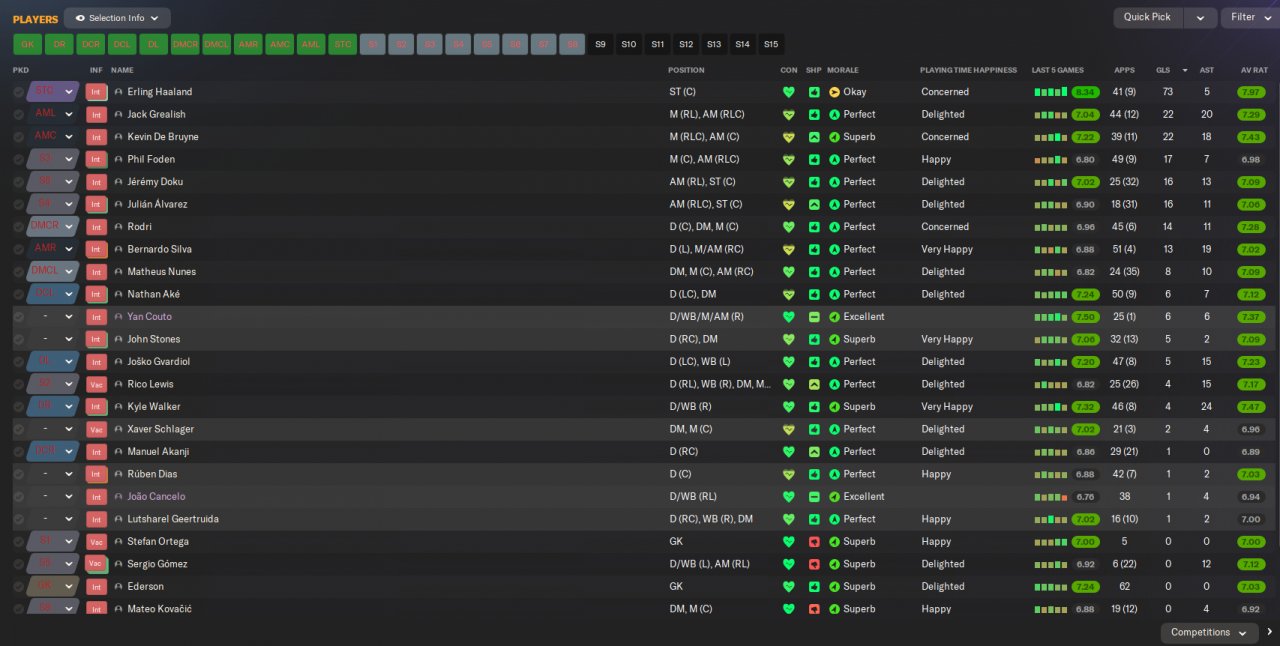This screenshot has width=1280, height=646.
Task: Toggle the selection checkmark for Ederson
Action: 18,586
